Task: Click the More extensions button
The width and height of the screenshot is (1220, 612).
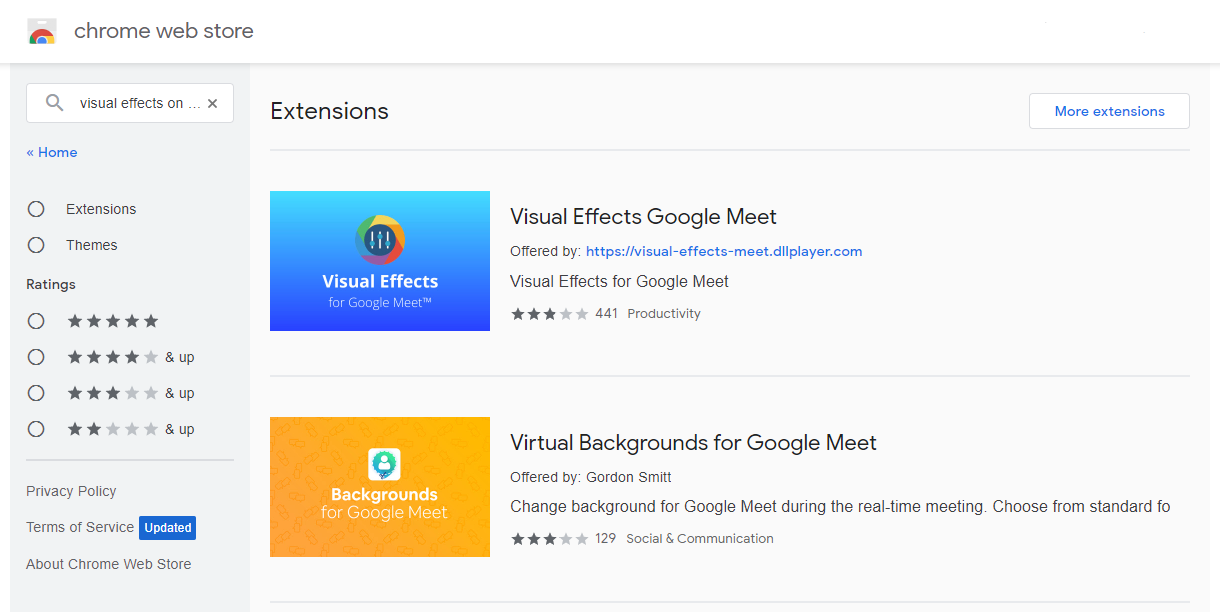Action: click(1108, 111)
